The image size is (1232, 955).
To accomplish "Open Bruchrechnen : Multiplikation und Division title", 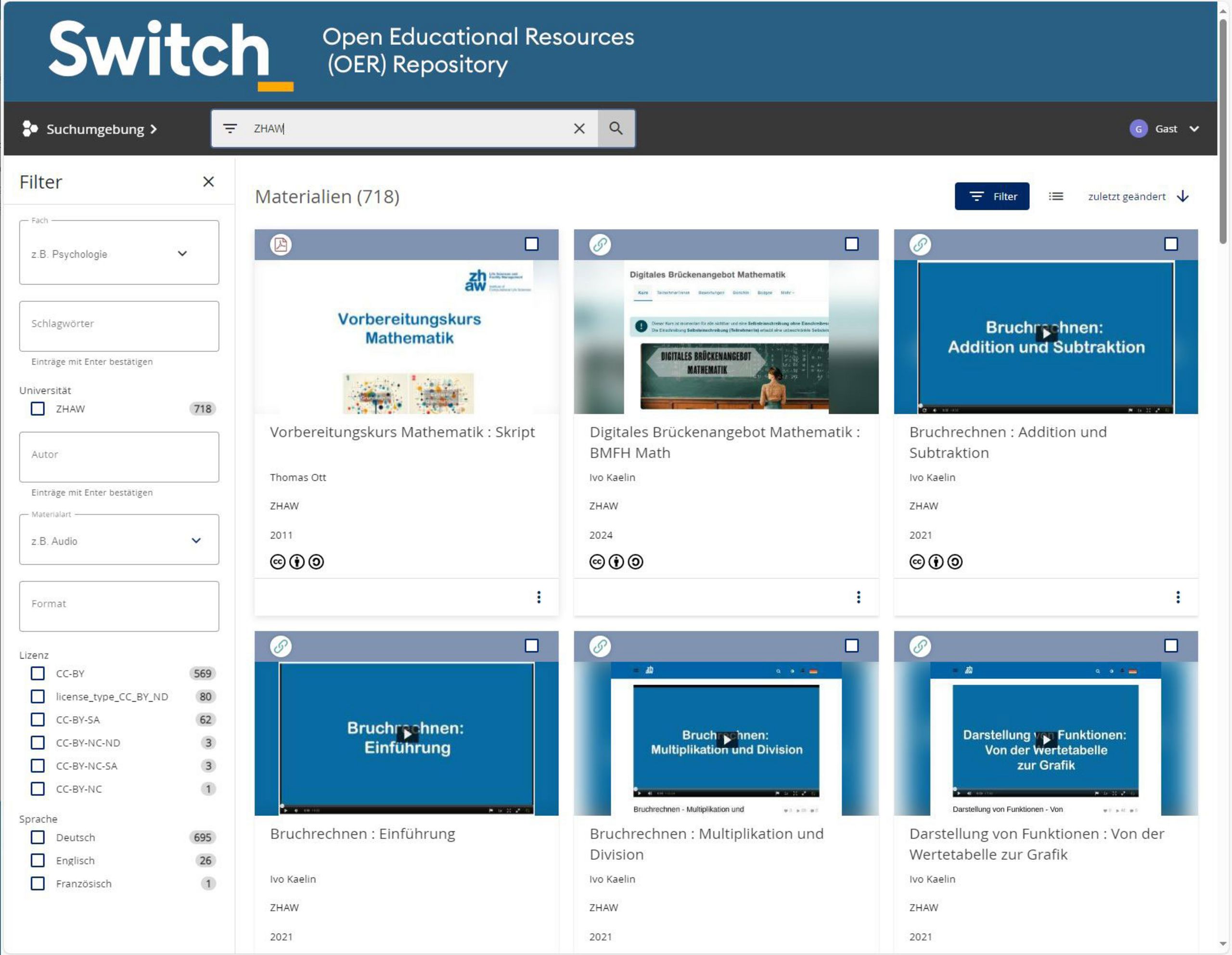I will [707, 844].
